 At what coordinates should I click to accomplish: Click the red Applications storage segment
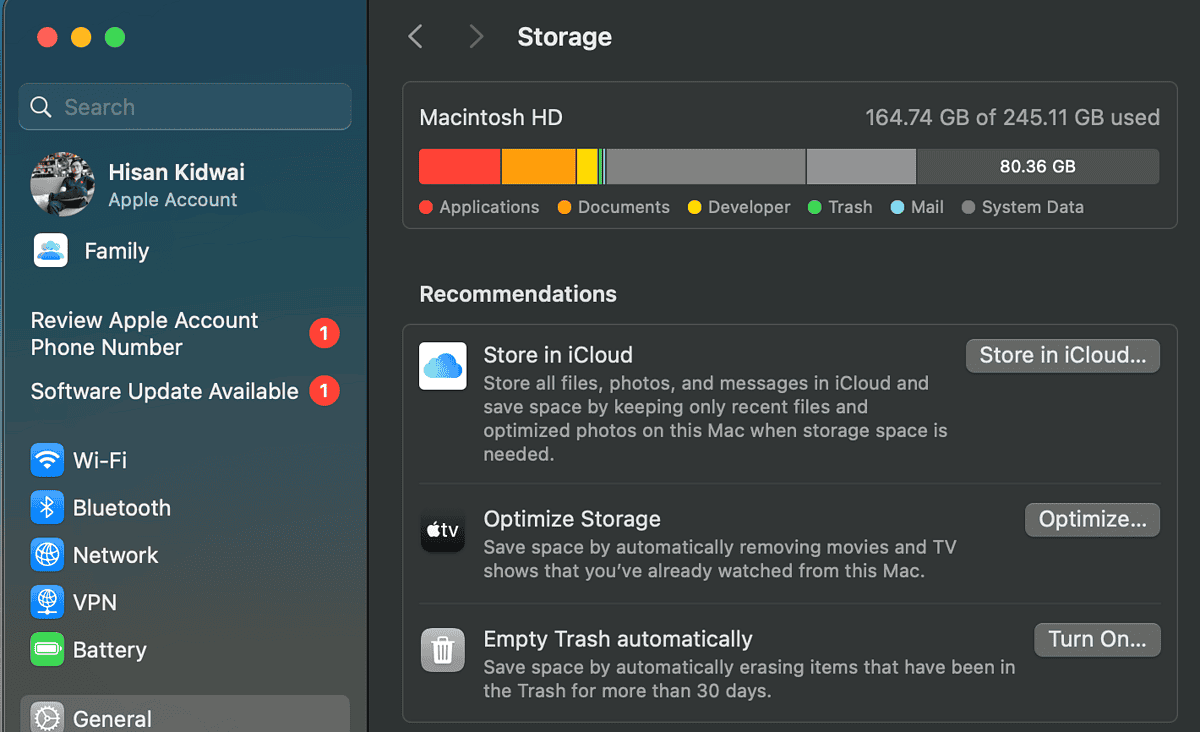tap(459, 166)
